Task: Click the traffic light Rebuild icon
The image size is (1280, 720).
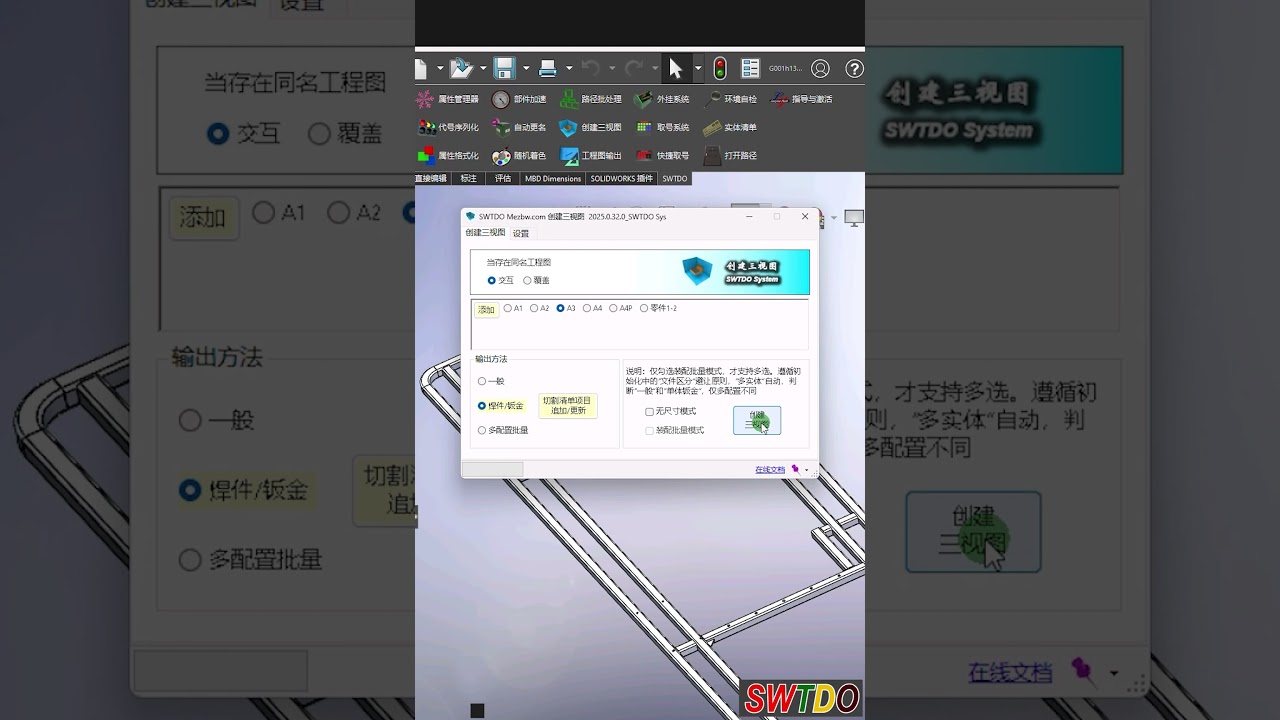Action: tap(720, 69)
